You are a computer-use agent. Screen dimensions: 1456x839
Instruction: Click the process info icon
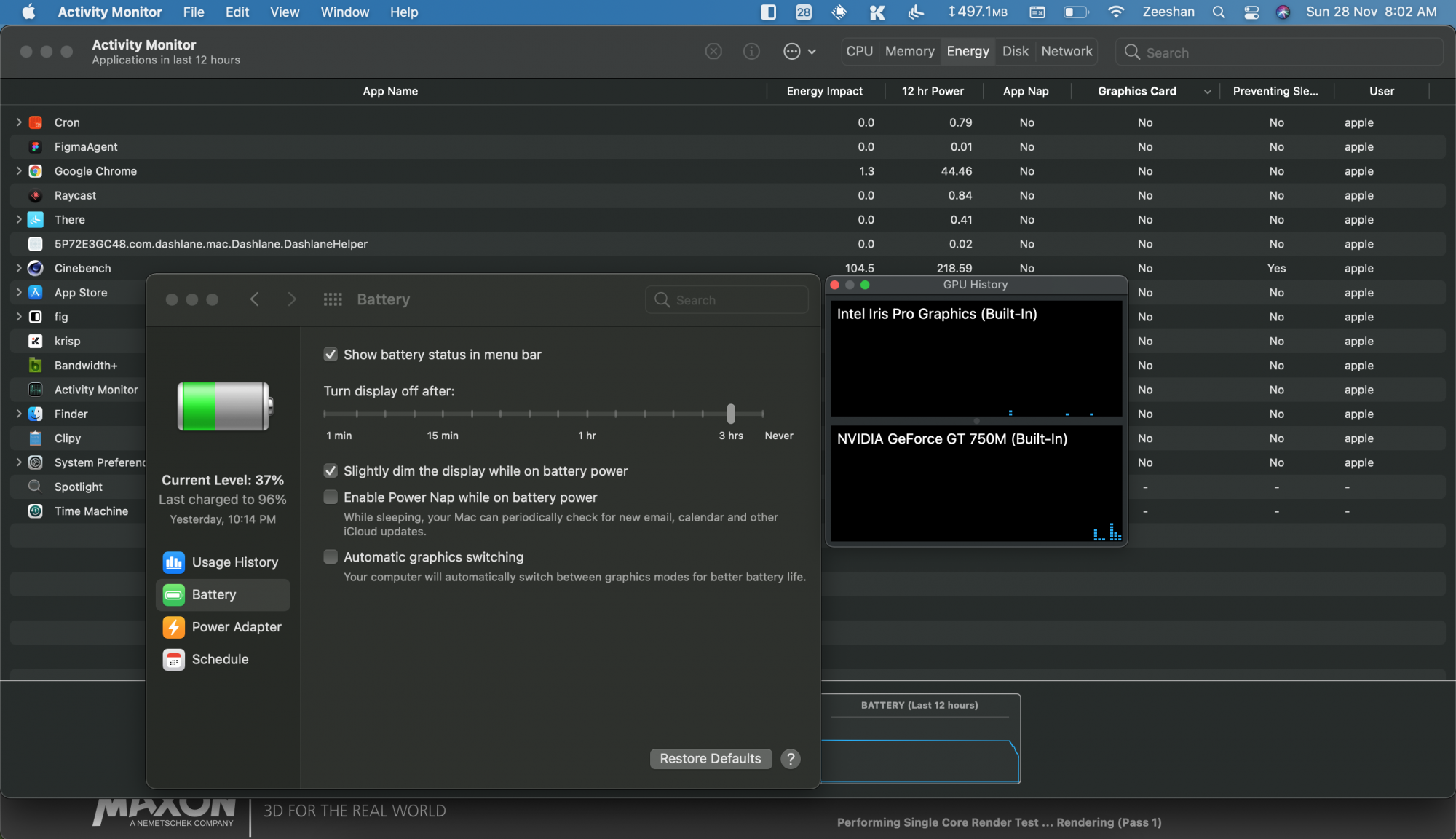(751, 52)
